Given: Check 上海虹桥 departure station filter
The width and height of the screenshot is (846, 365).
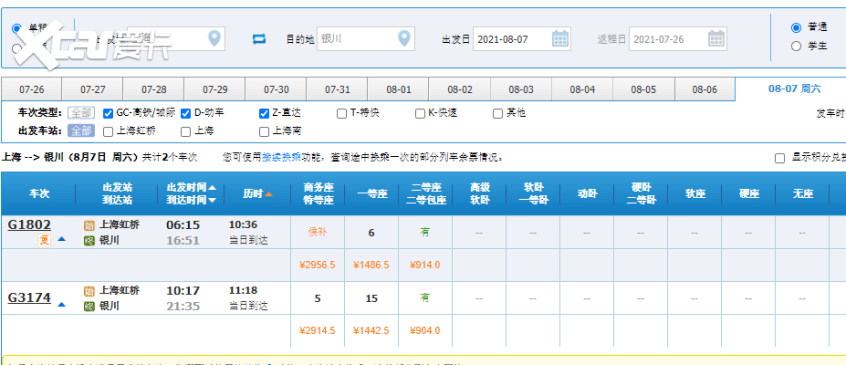Looking at the screenshot, I should click(x=108, y=132).
